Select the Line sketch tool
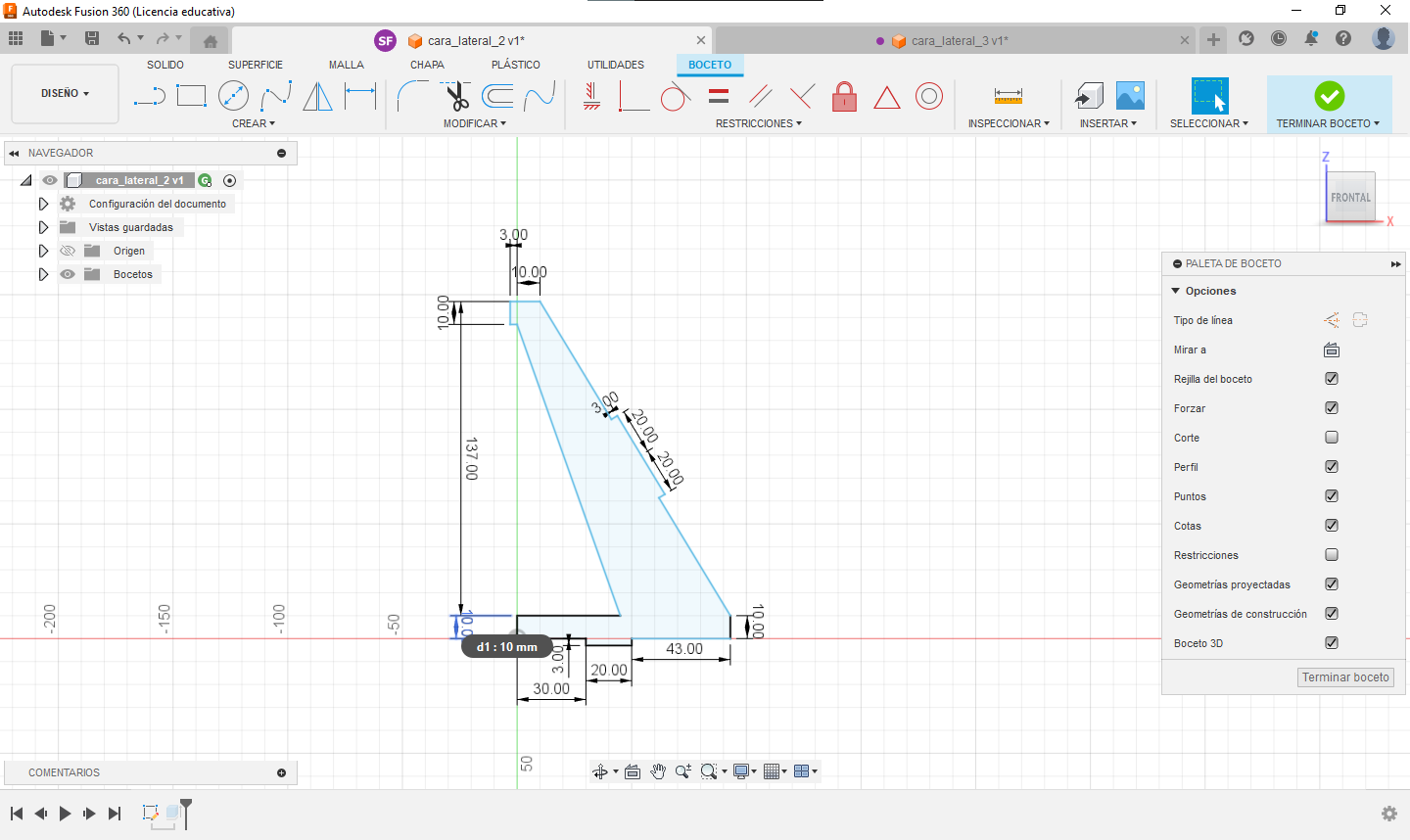1410x840 pixels. pos(149,96)
